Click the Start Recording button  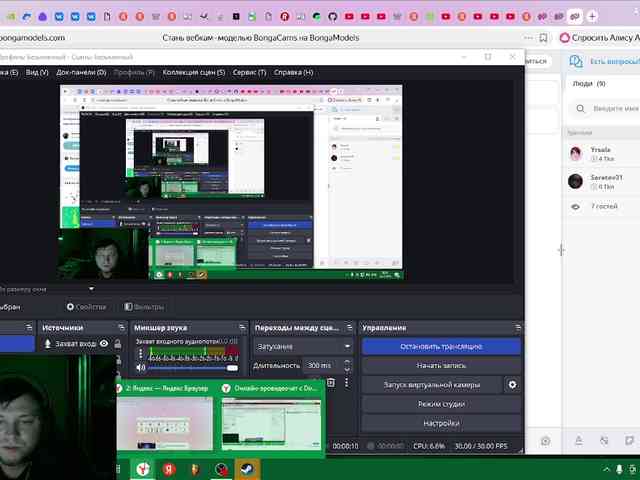pyautogui.click(x=440, y=365)
